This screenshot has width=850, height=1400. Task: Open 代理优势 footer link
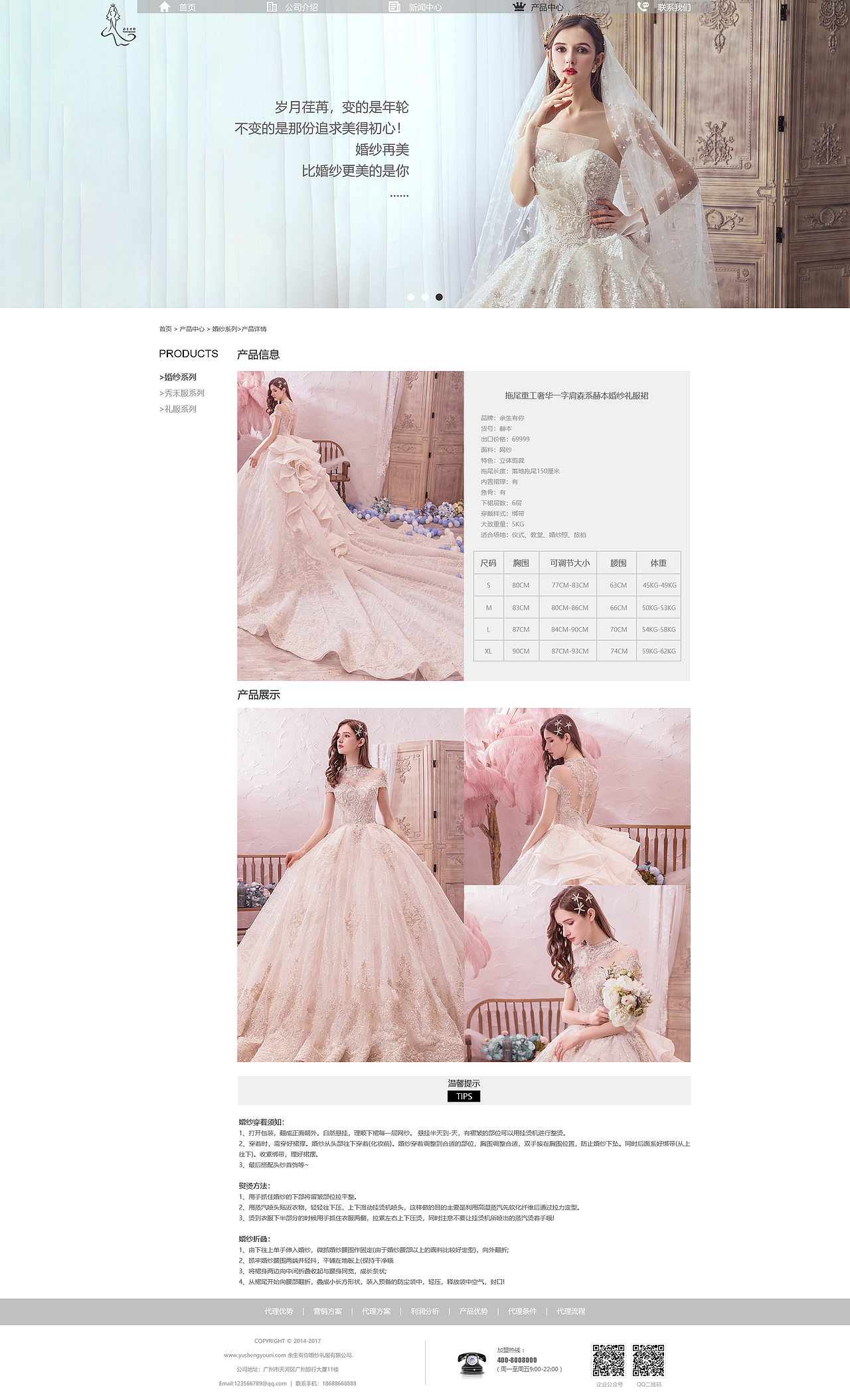(x=279, y=1311)
